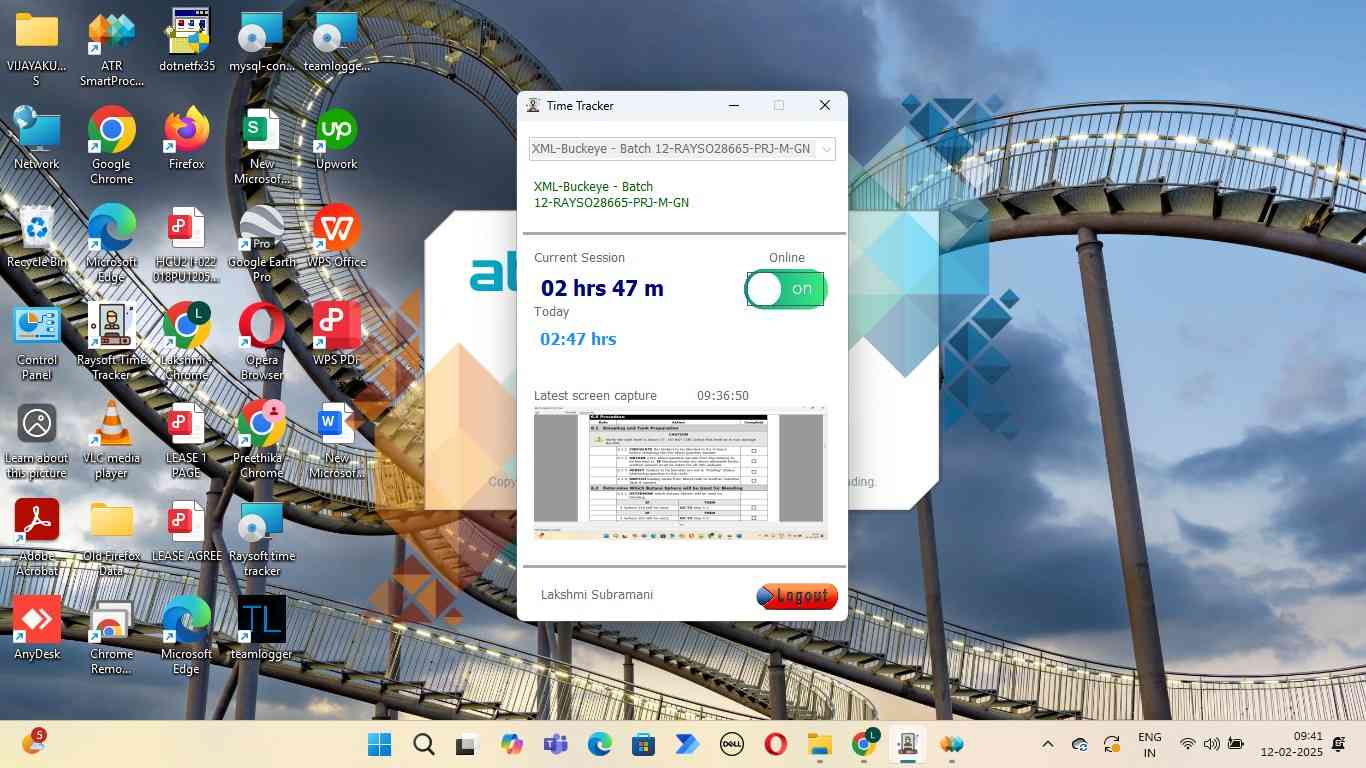1366x768 pixels.
Task: Select the Preethika - Chrome desktop shortcut
Action: (261, 441)
